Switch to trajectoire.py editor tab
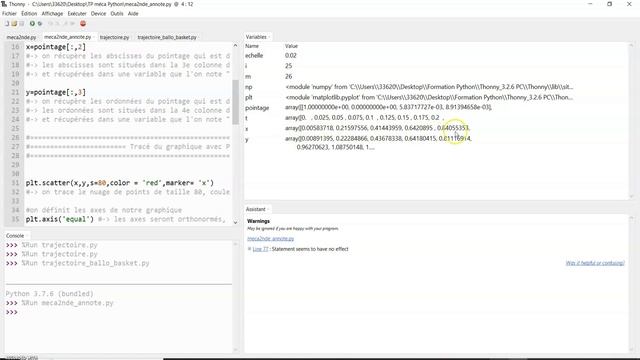This screenshot has height=360, width=640. [115, 37]
